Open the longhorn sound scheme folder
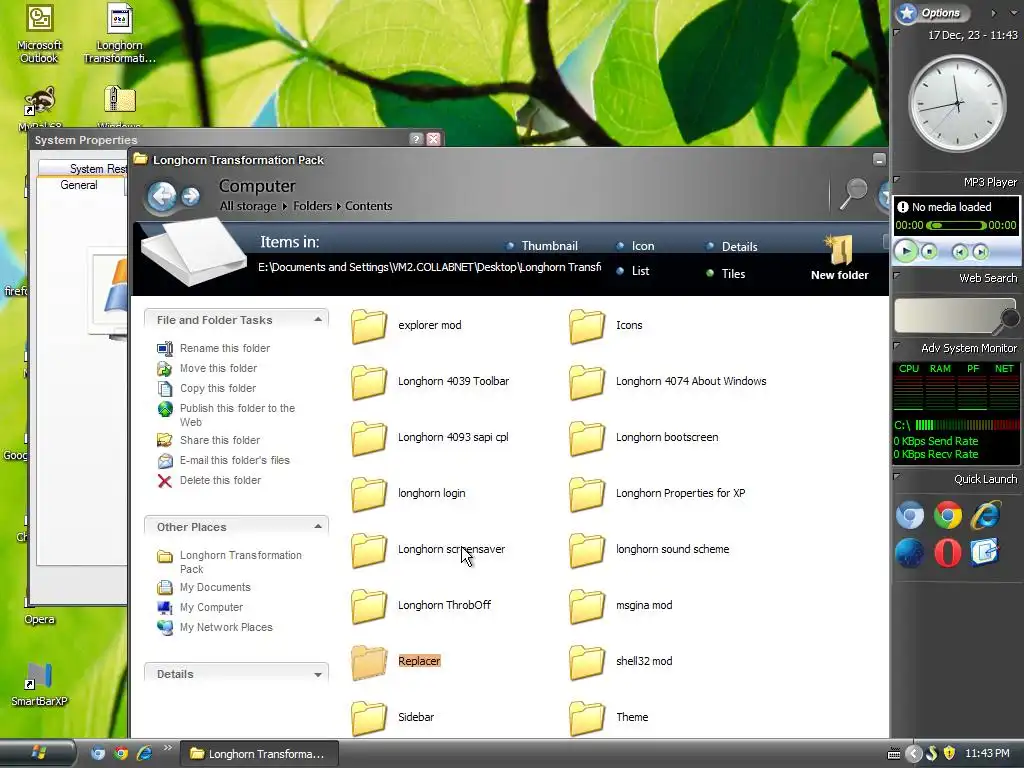The image size is (1024, 768). 649,550
